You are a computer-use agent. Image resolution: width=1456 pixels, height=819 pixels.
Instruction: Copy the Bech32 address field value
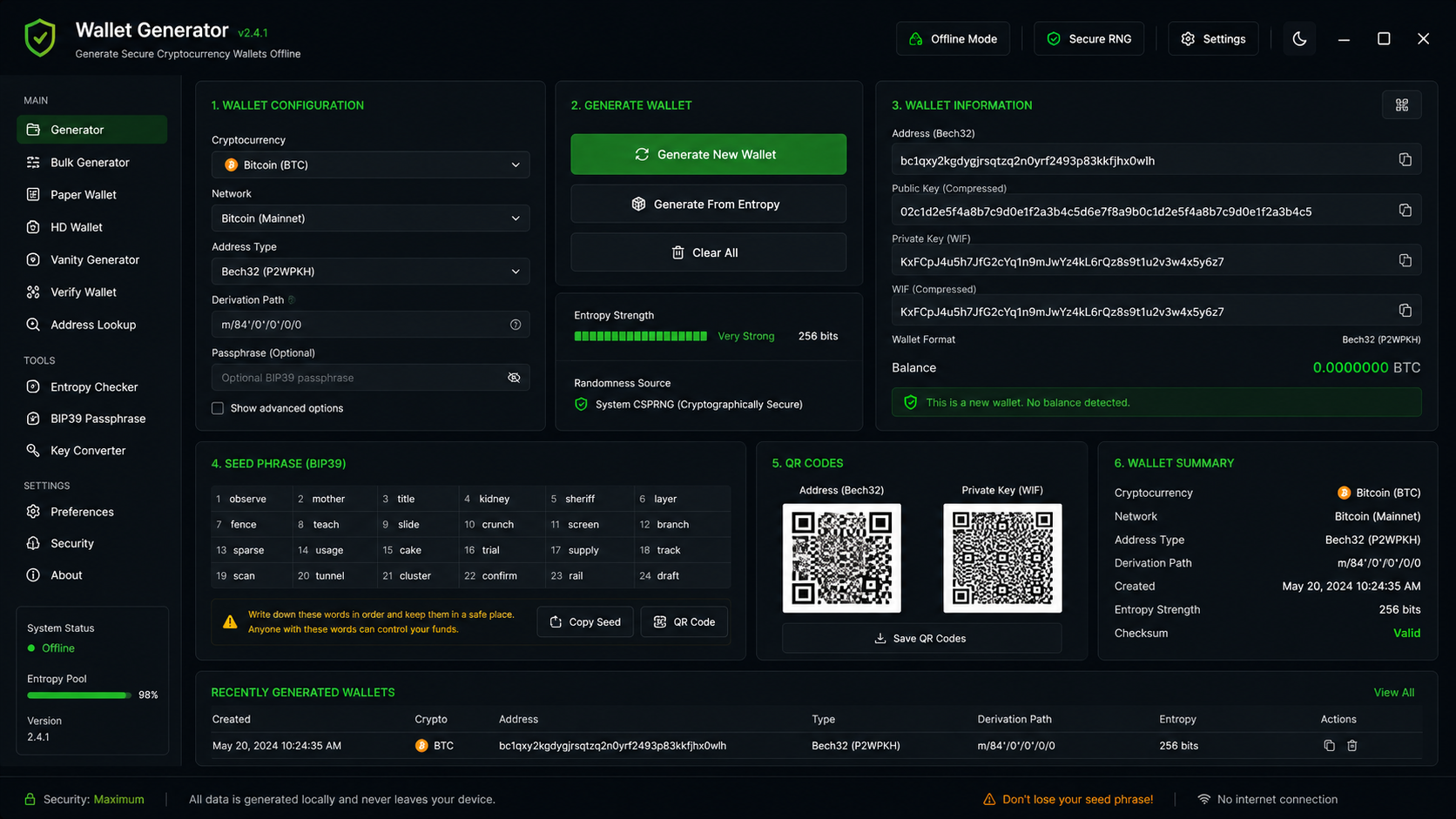click(1405, 160)
